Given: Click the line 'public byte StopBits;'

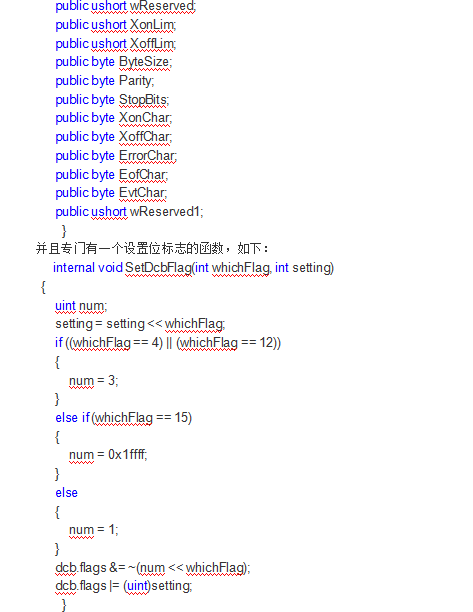Looking at the screenshot, I should pyautogui.click(x=112, y=100).
